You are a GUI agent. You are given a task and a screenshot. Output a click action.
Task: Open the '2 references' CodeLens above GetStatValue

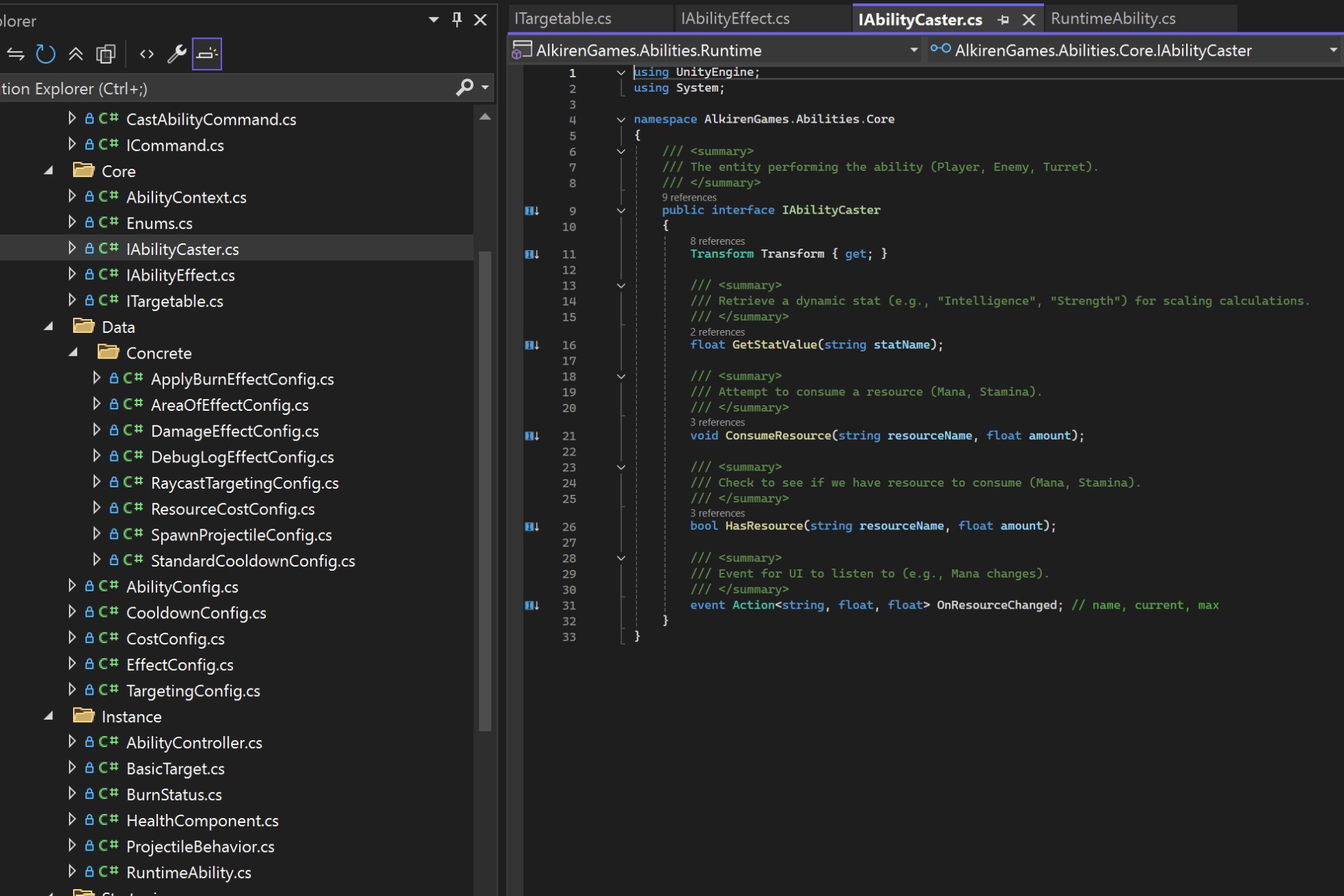717,332
